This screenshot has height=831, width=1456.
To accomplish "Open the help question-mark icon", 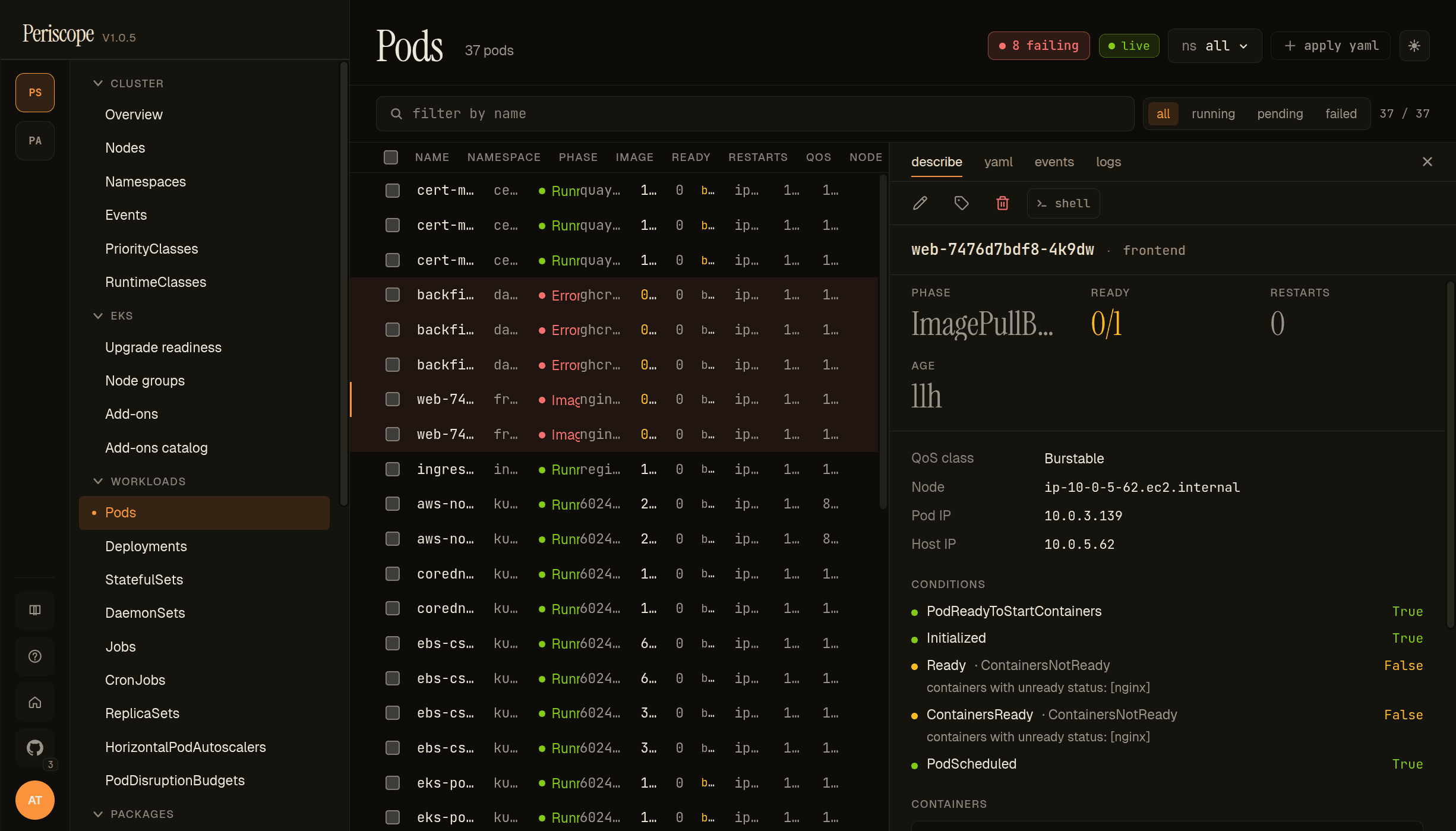I will pos(35,656).
